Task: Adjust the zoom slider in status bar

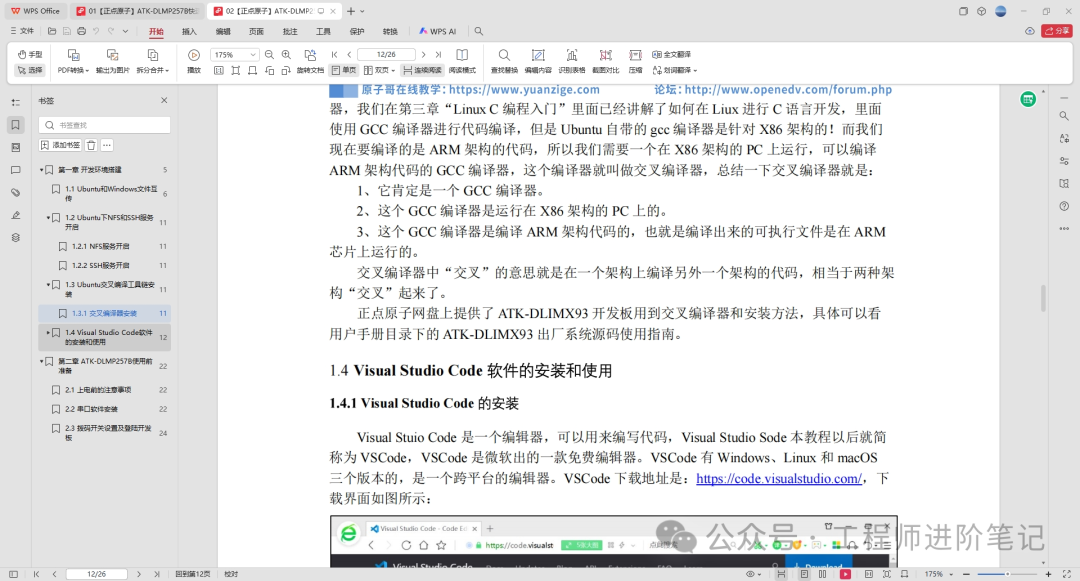Action: pos(1007,574)
